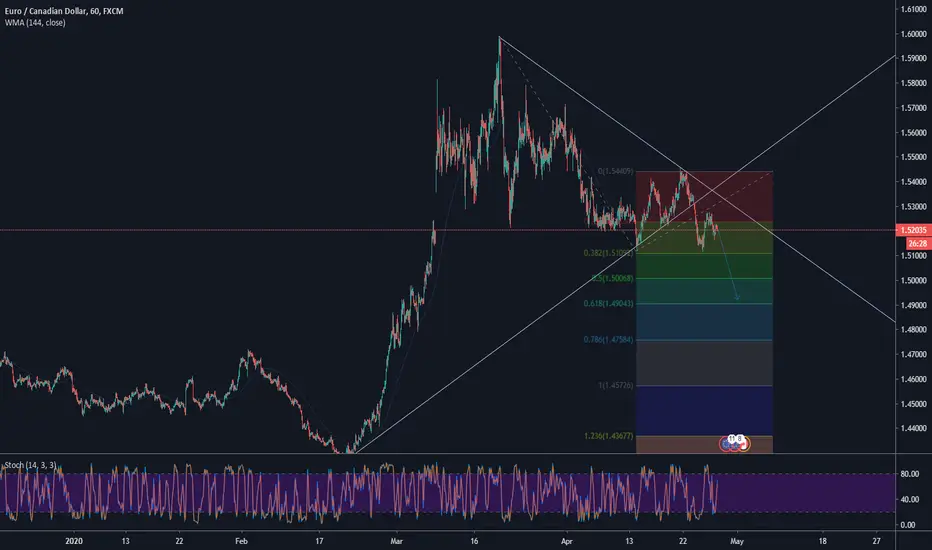Click the Mar date axis label
This screenshot has height=550, width=932.
(x=396, y=541)
